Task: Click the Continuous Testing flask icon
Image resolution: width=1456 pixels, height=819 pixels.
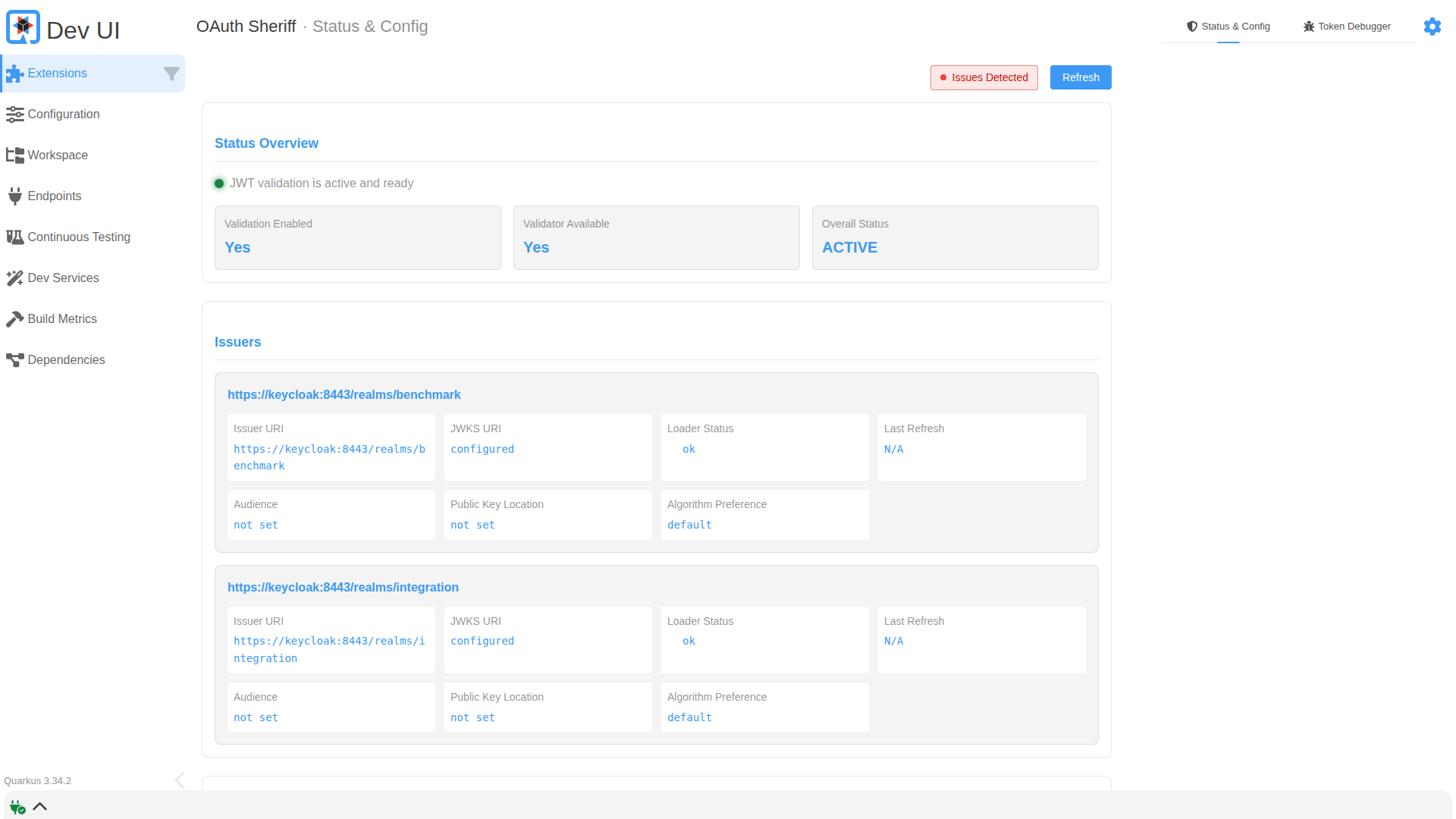Action: pyautogui.click(x=14, y=237)
